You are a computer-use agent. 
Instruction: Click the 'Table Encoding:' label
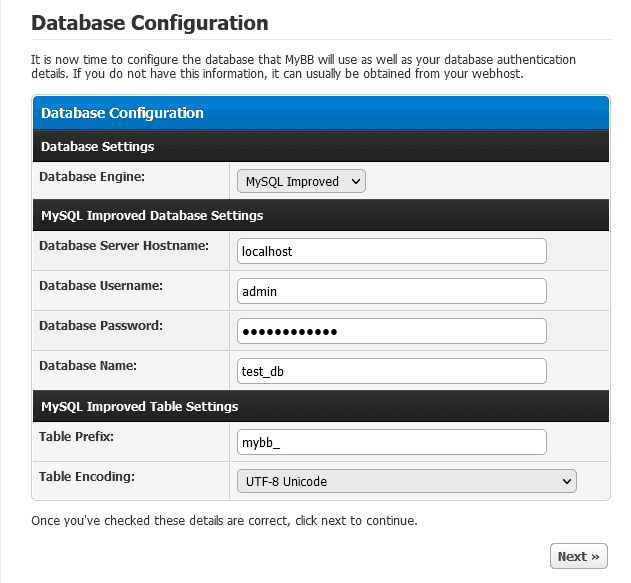click(87, 476)
